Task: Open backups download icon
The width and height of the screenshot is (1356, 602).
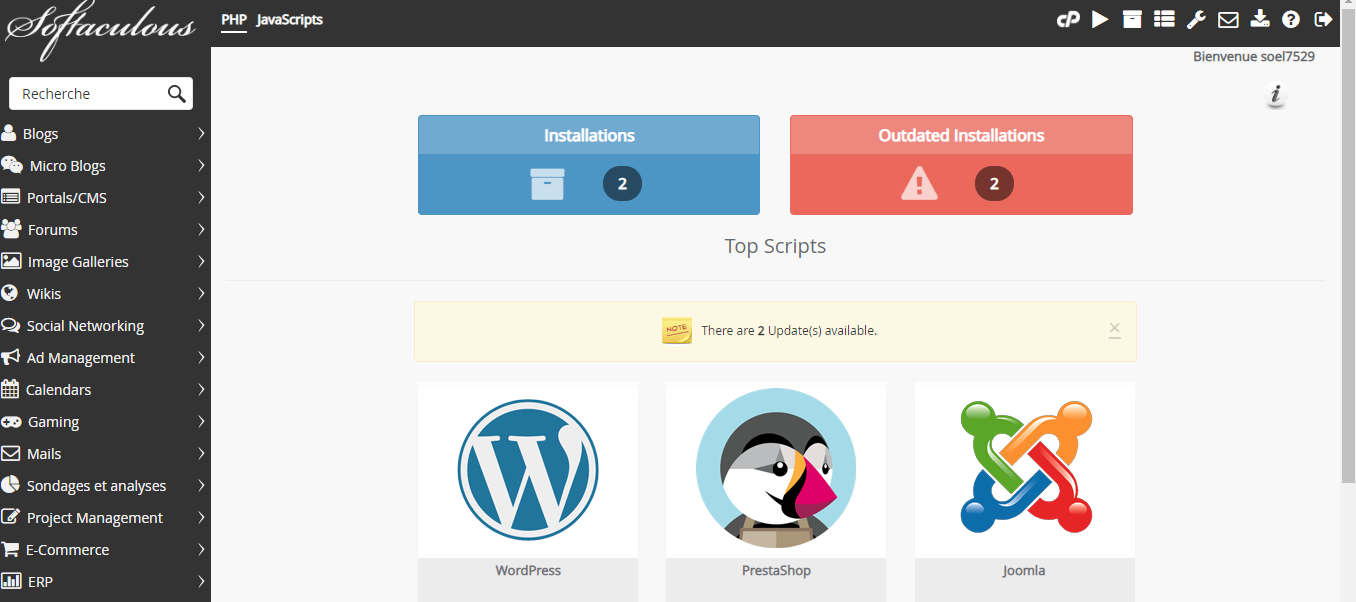Action: 1260,19
